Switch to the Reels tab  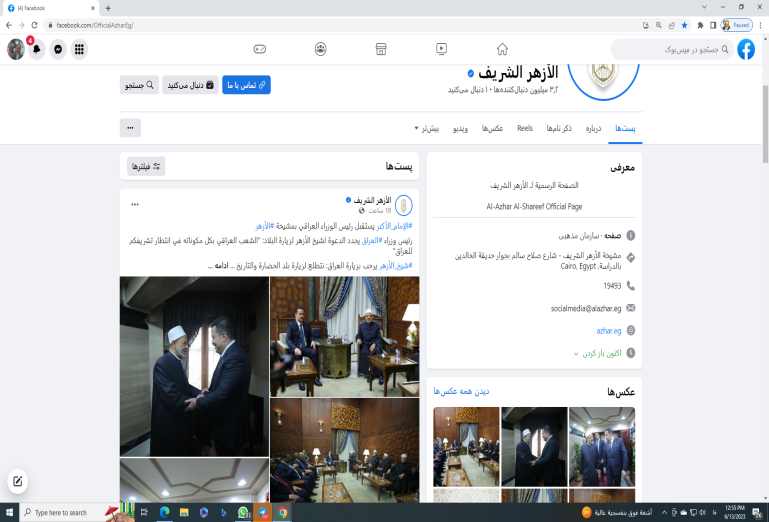(525, 129)
